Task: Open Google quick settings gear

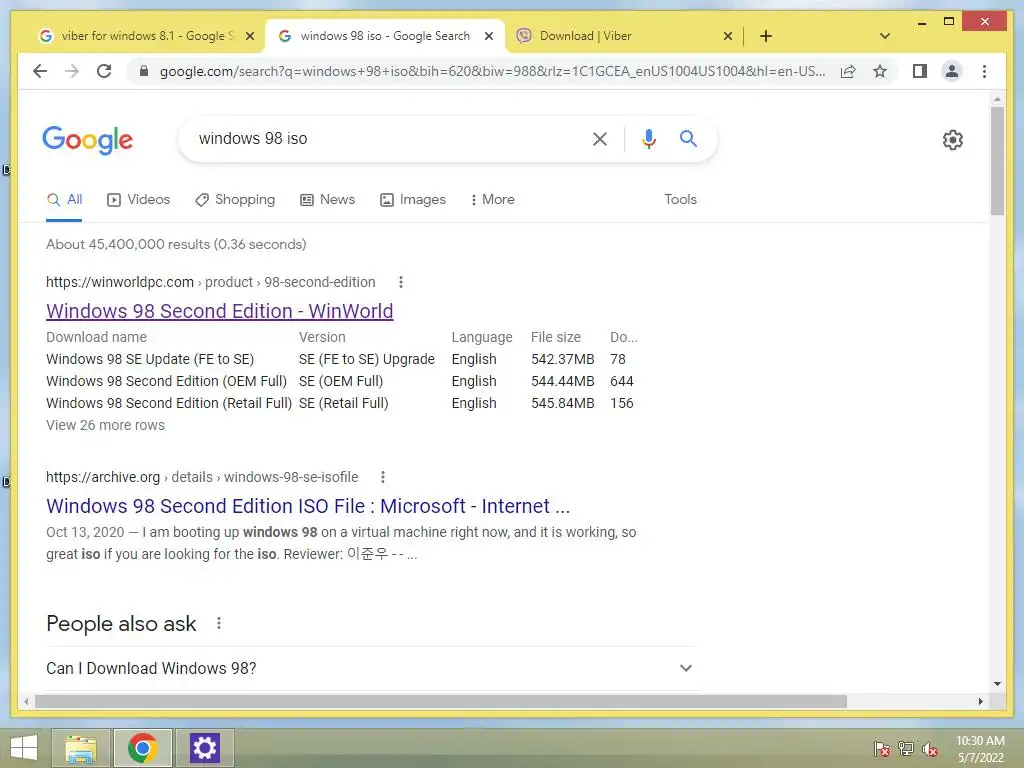Action: coord(952,139)
